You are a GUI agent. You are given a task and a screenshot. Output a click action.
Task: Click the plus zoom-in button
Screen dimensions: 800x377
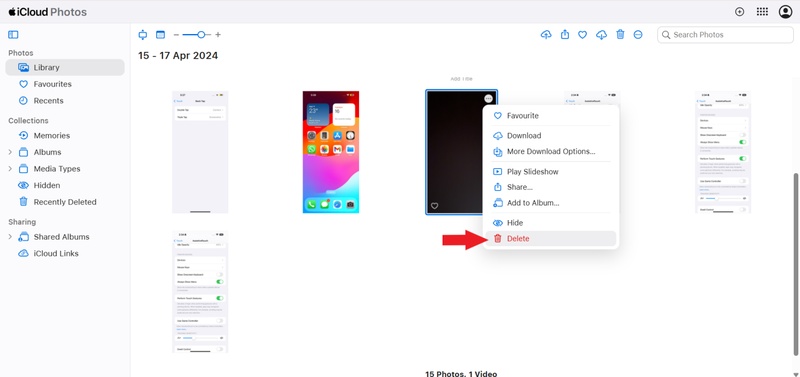tap(218, 35)
